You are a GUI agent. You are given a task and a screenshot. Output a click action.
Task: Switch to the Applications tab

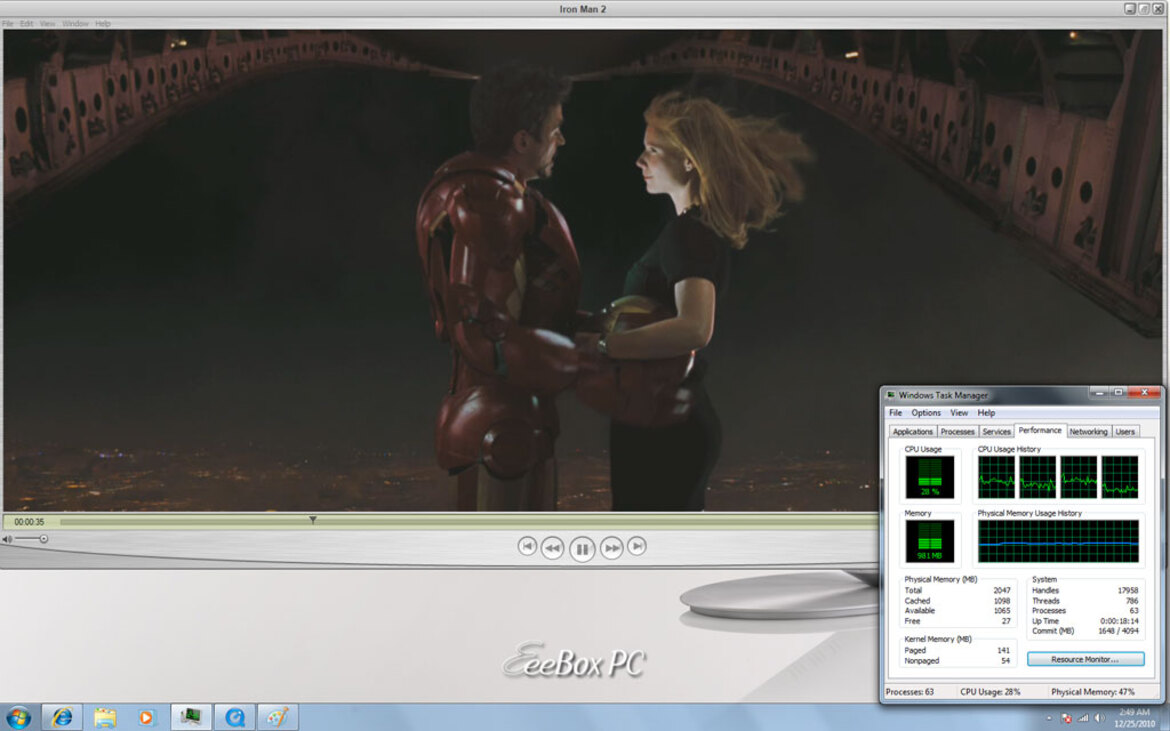[x=913, y=432]
